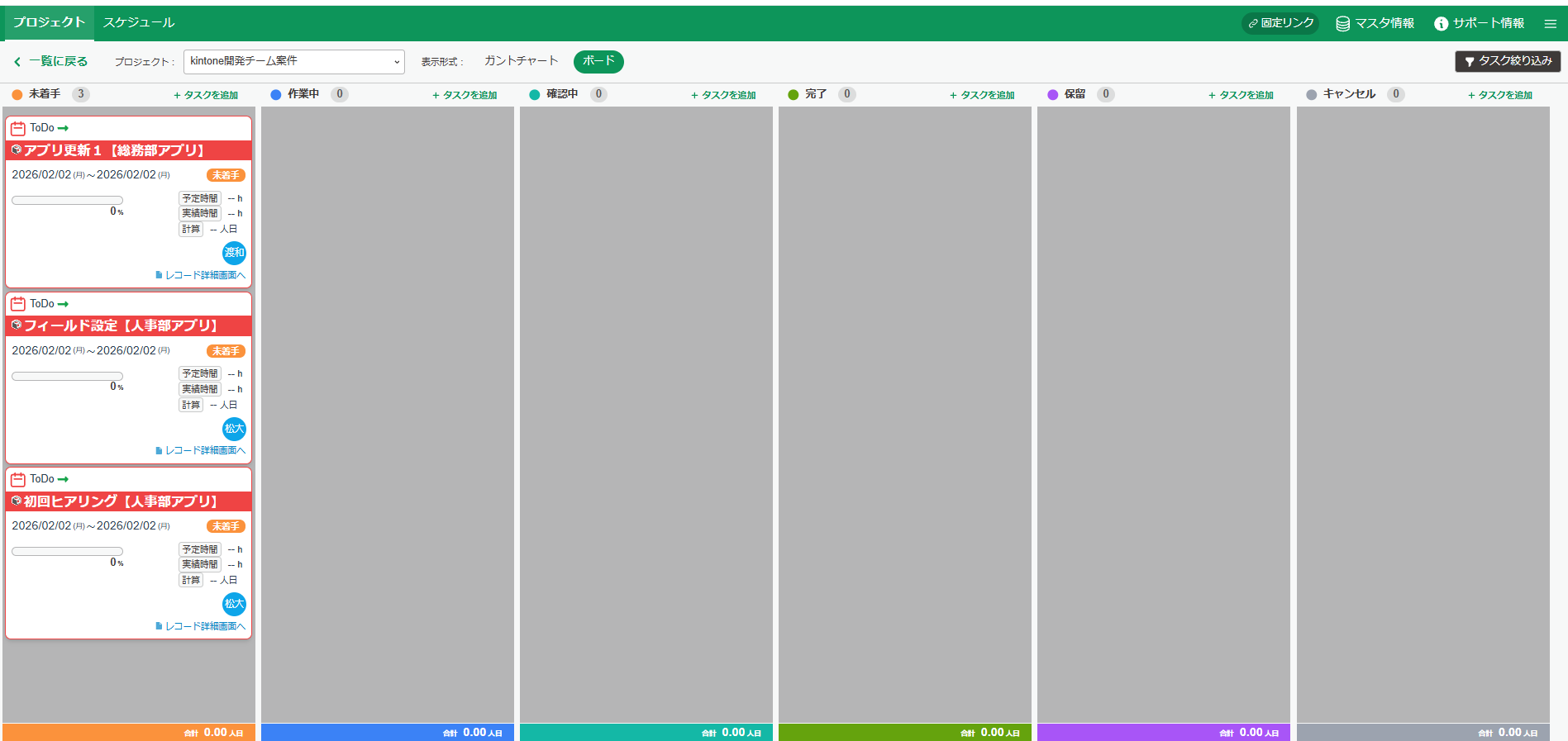Click purple 保留 status dot
The height and width of the screenshot is (741, 1568).
coord(1052,95)
